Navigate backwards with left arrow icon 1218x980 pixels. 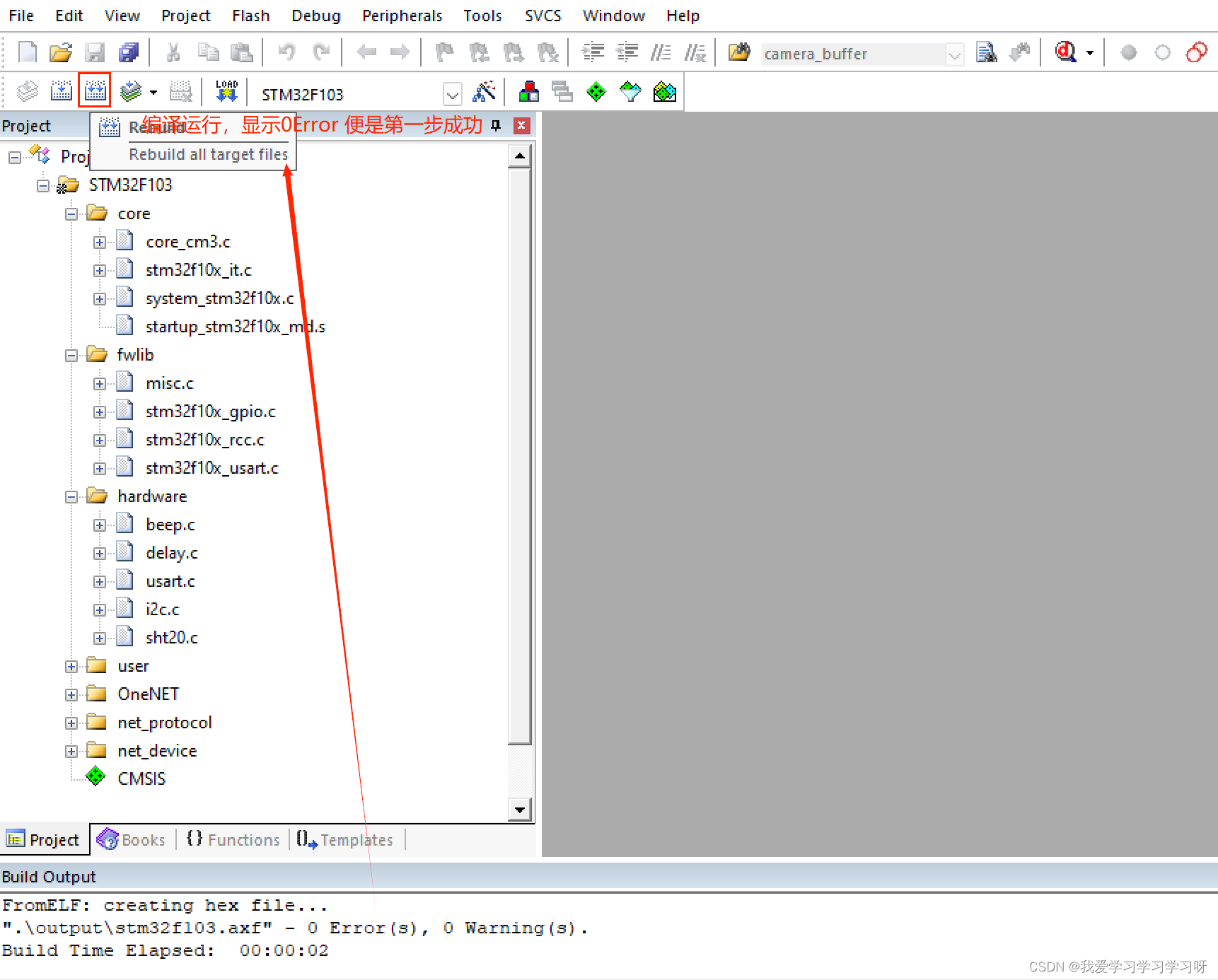pos(366,52)
